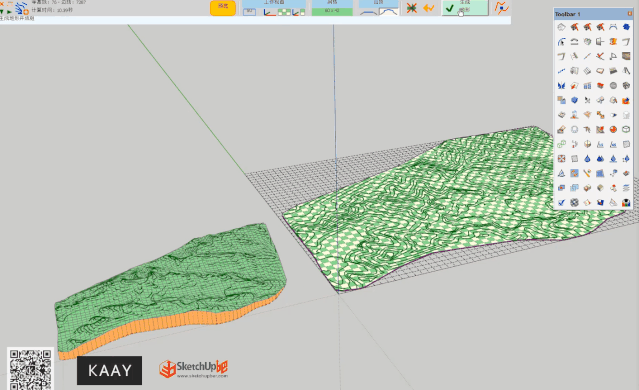This screenshot has height=390, width=639.
Task: Choose the red circular pie icon in toolbar
Action: click(613, 130)
